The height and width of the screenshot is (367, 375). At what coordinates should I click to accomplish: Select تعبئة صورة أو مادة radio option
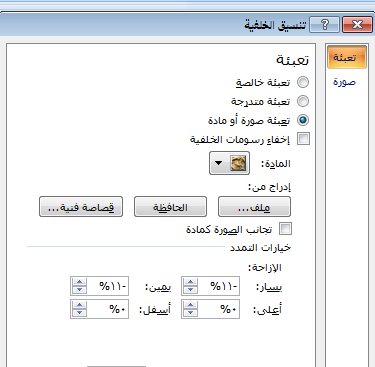pyautogui.click(x=303, y=120)
